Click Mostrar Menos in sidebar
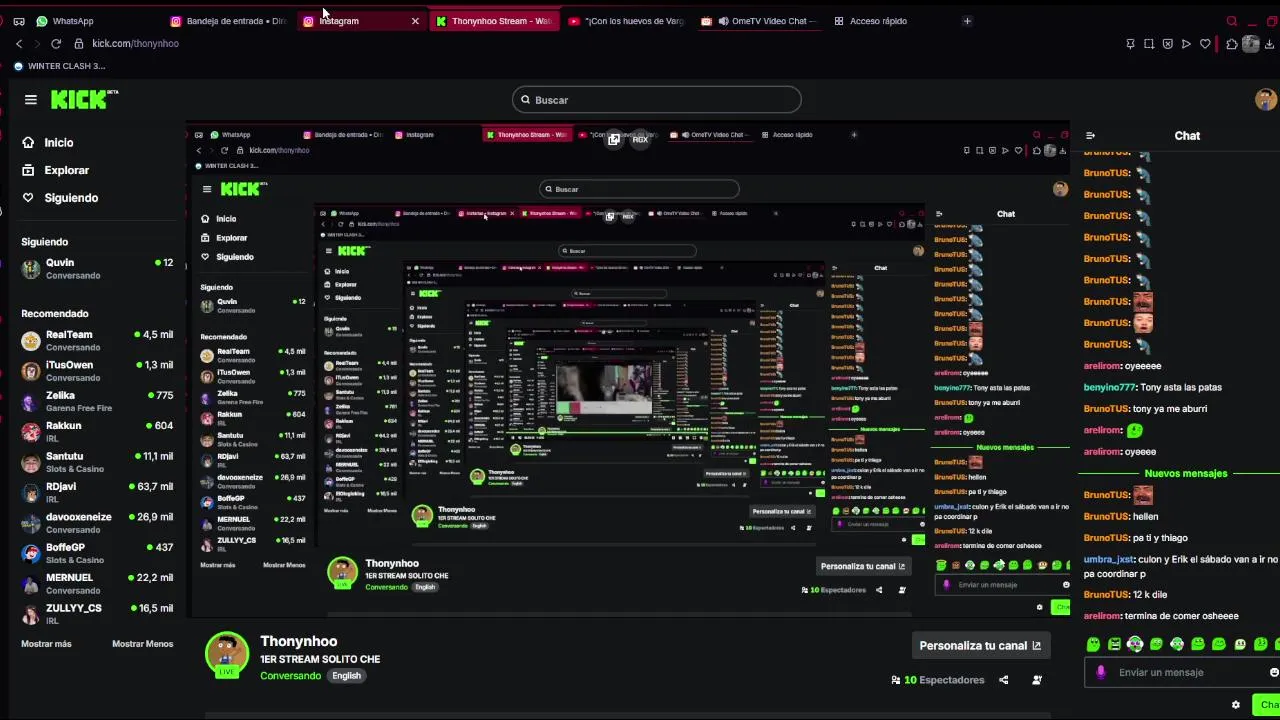 [142, 644]
